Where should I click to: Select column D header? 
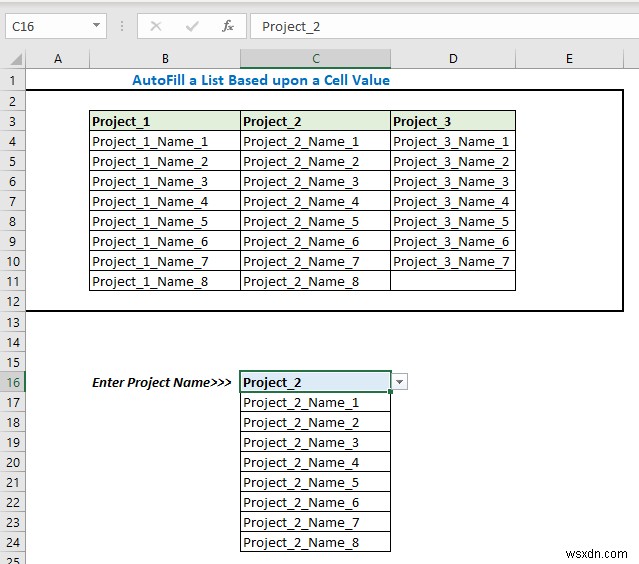453,59
